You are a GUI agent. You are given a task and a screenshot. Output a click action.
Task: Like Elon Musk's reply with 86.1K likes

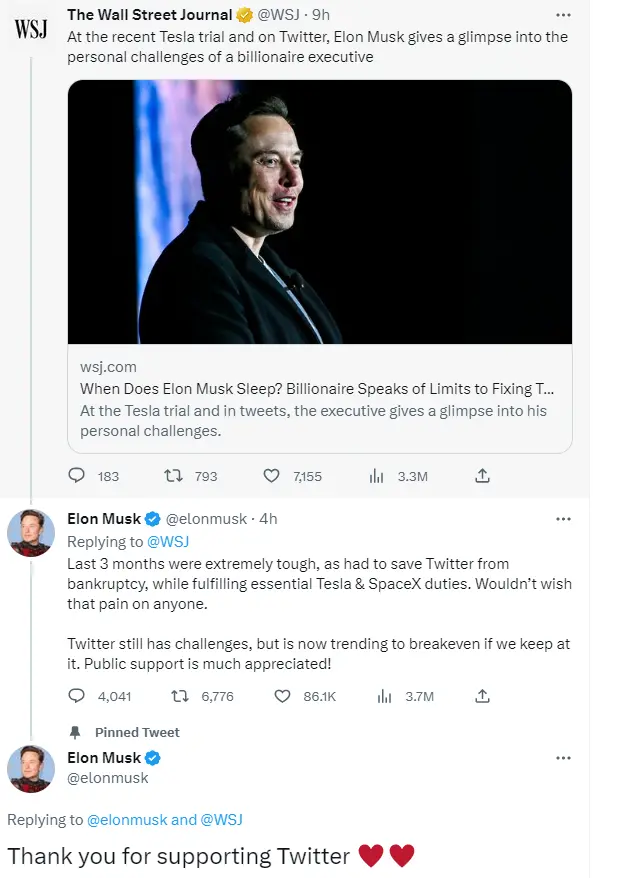[x=283, y=696]
